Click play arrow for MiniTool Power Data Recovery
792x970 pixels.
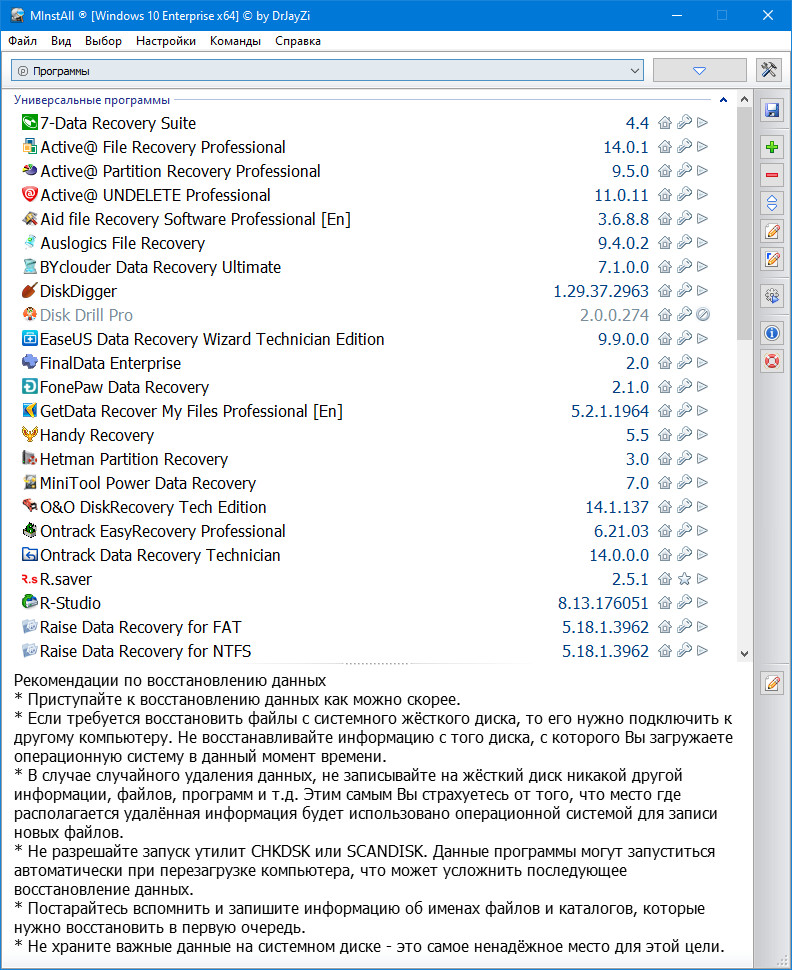(x=702, y=483)
